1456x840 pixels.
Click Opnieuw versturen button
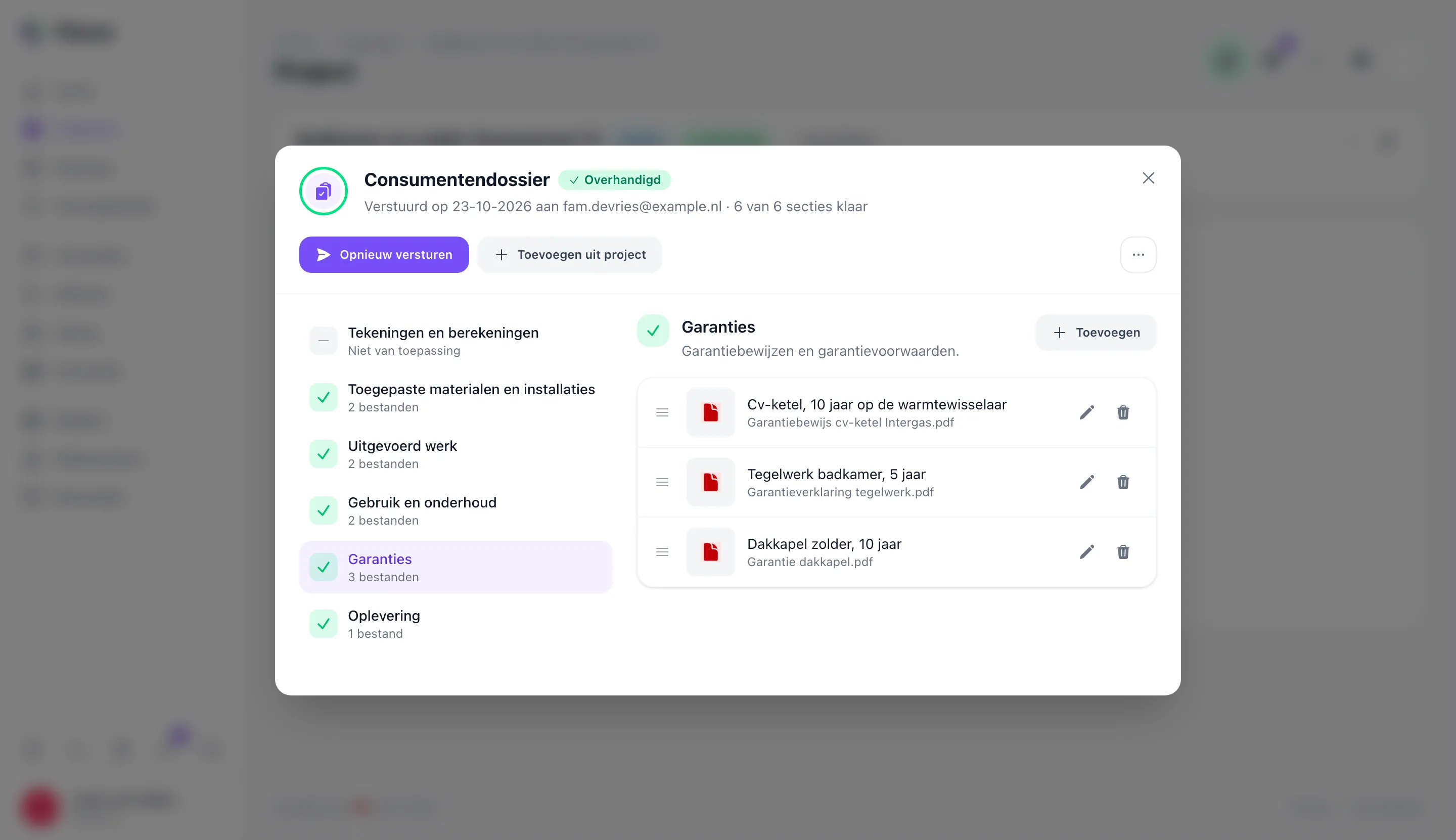(384, 254)
